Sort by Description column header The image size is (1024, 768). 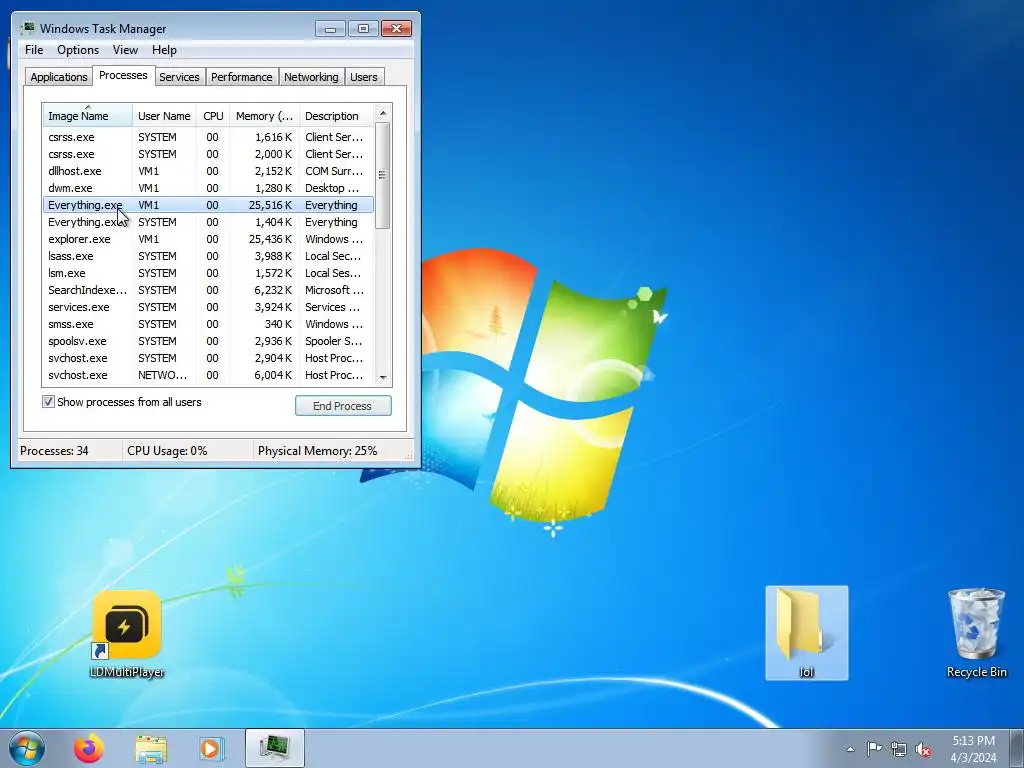click(x=336, y=116)
